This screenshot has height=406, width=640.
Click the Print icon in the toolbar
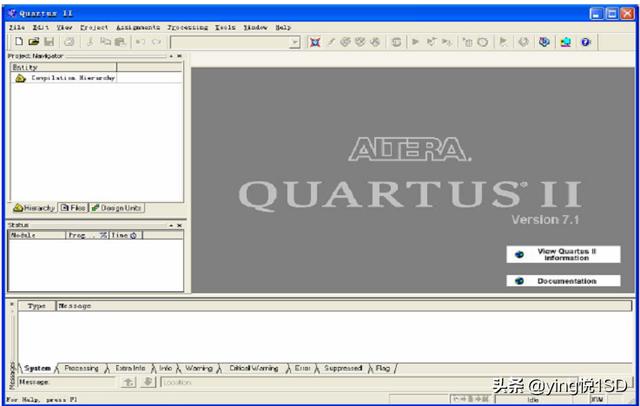pos(69,41)
